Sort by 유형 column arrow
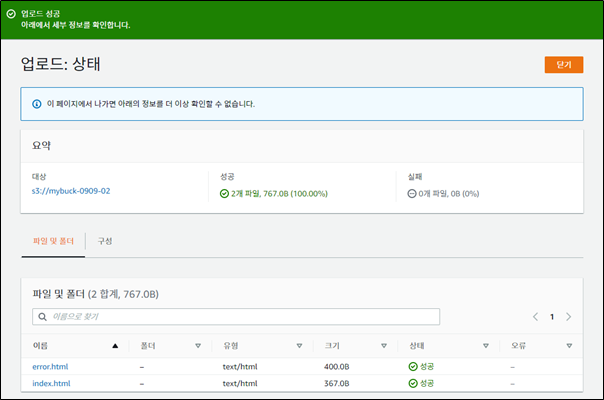The width and height of the screenshot is (604, 400). click(299, 346)
